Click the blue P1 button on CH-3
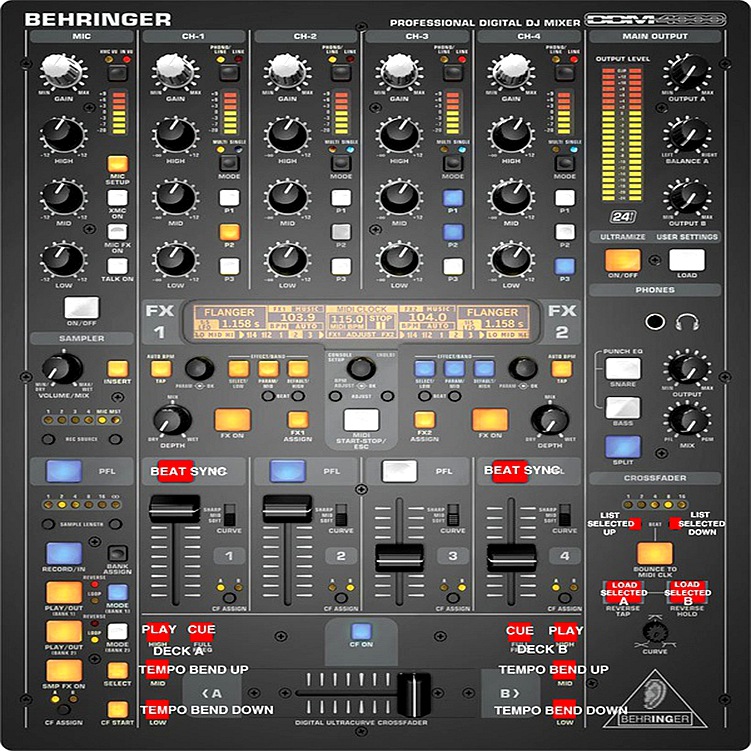The image size is (751, 751). tap(453, 197)
